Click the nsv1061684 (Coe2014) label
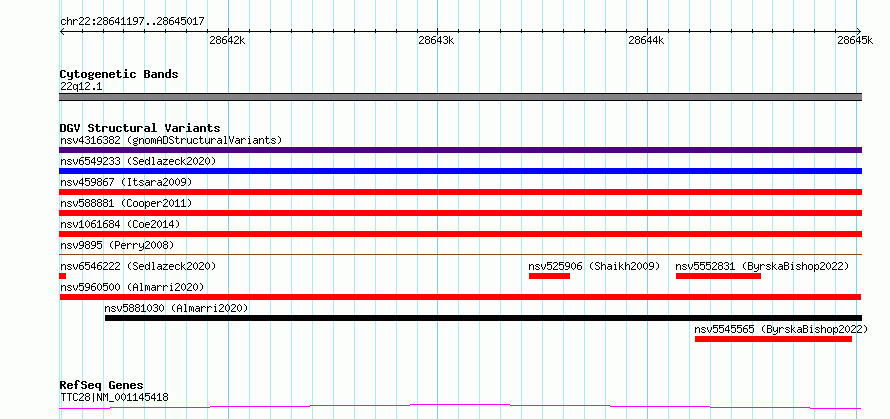Viewport: 890px width, 419px height. click(120, 224)
